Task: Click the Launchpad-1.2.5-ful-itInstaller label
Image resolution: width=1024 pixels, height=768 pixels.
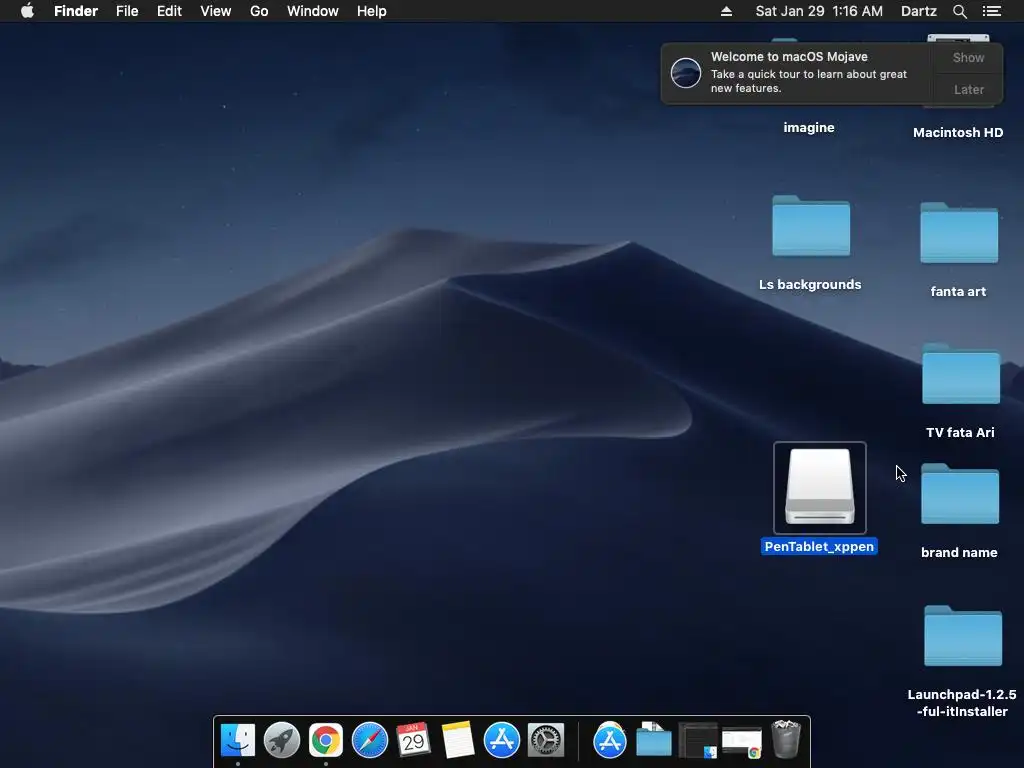Action: click(x=962, y=703)
